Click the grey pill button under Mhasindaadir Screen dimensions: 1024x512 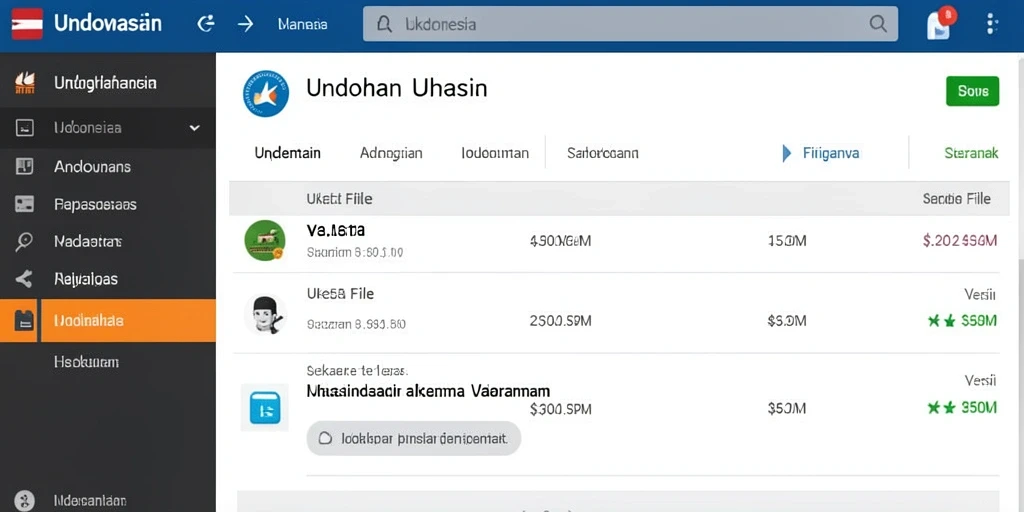[x=413, y=438]
